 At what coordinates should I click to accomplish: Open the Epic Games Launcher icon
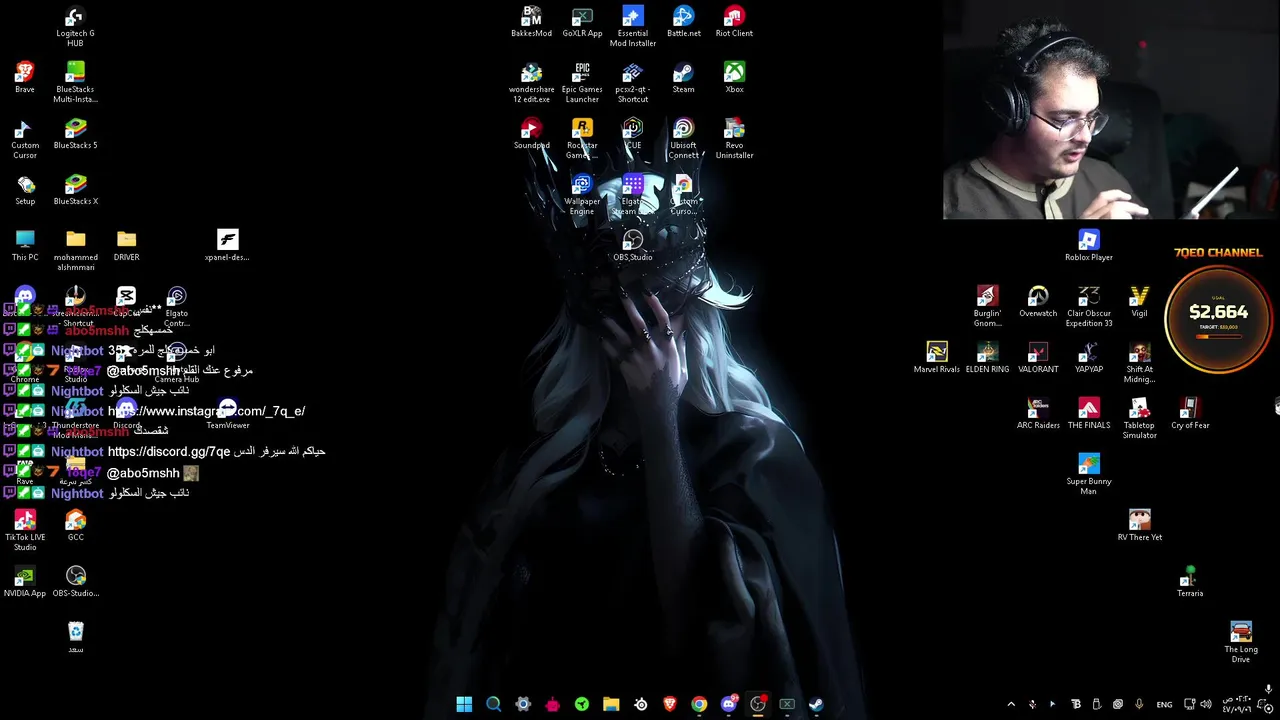(x=582, y=83)
